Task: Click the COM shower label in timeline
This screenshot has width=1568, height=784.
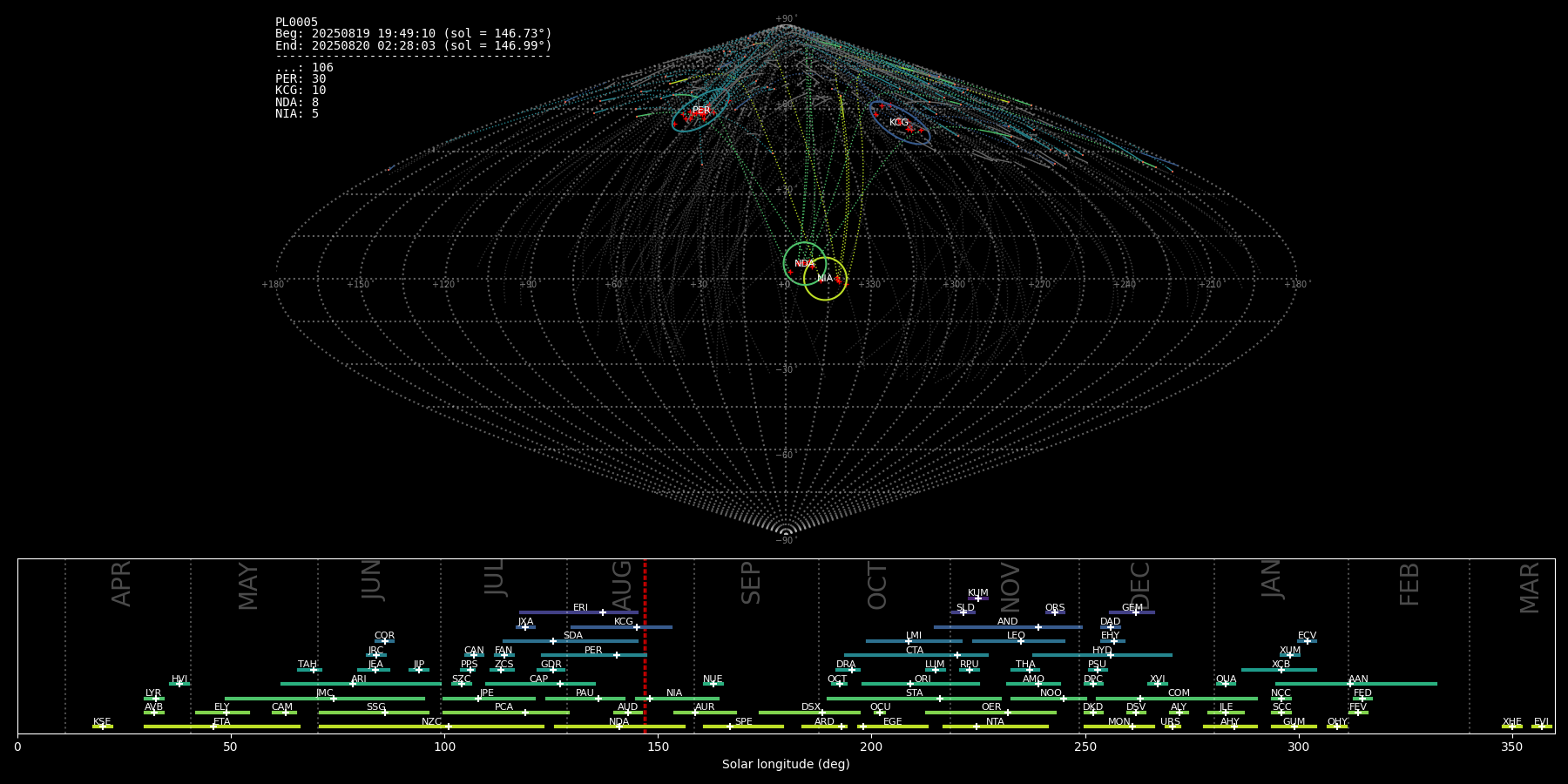Action: click(x=1179, y=693)
